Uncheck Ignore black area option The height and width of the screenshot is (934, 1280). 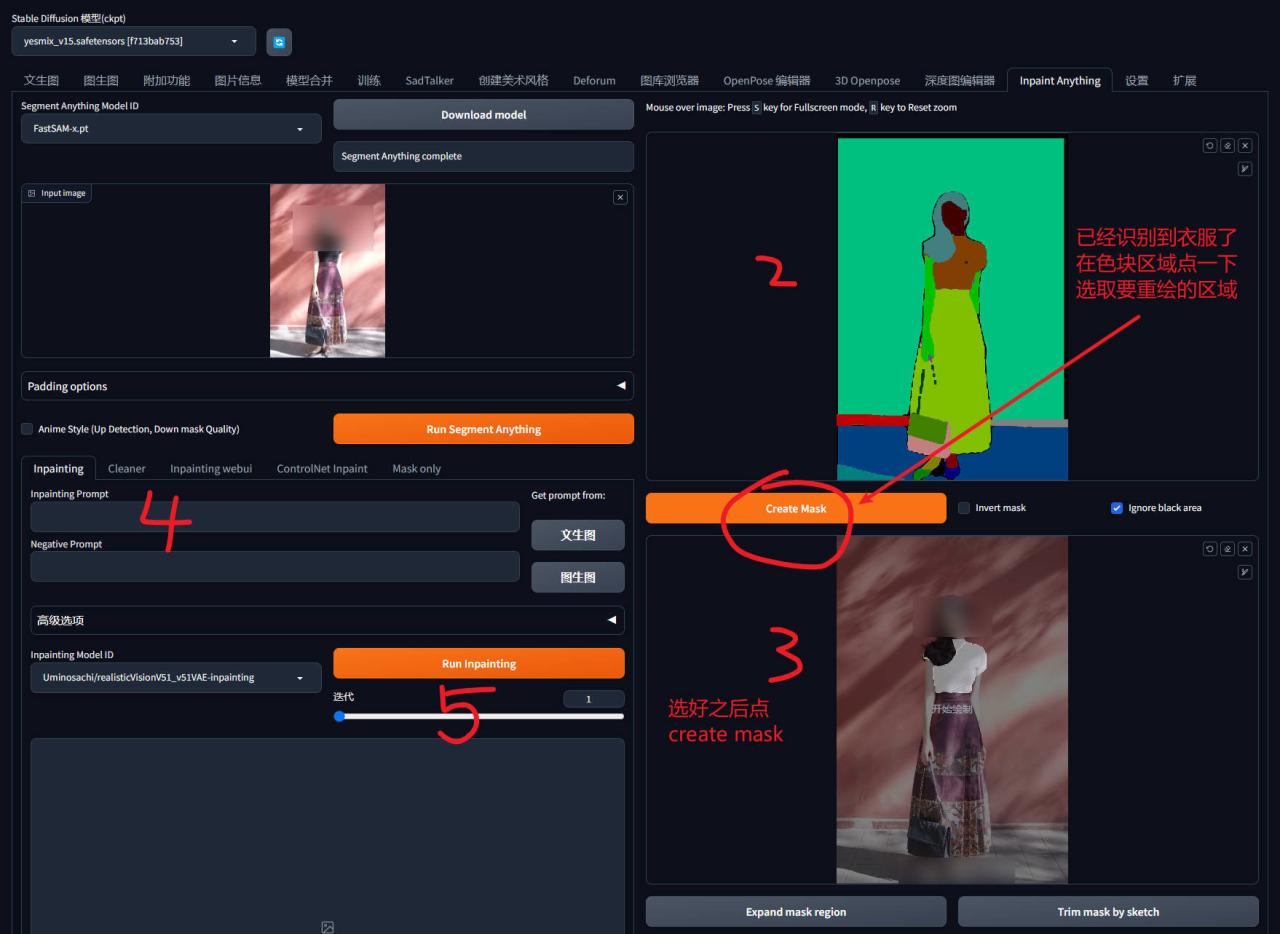point(1117,508)
